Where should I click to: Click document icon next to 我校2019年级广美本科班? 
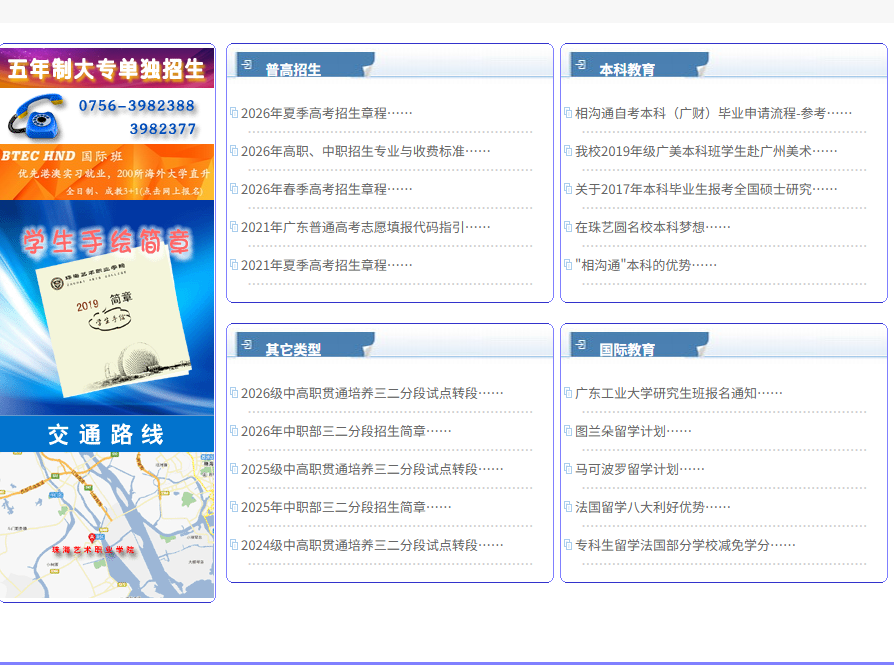click(x=568, y=151)
